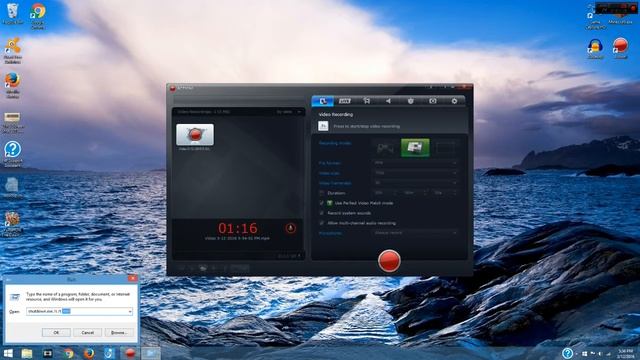Expand the Microphone device dropdown
The height and width of the screenshot is (360, 640).
(415, 233)
